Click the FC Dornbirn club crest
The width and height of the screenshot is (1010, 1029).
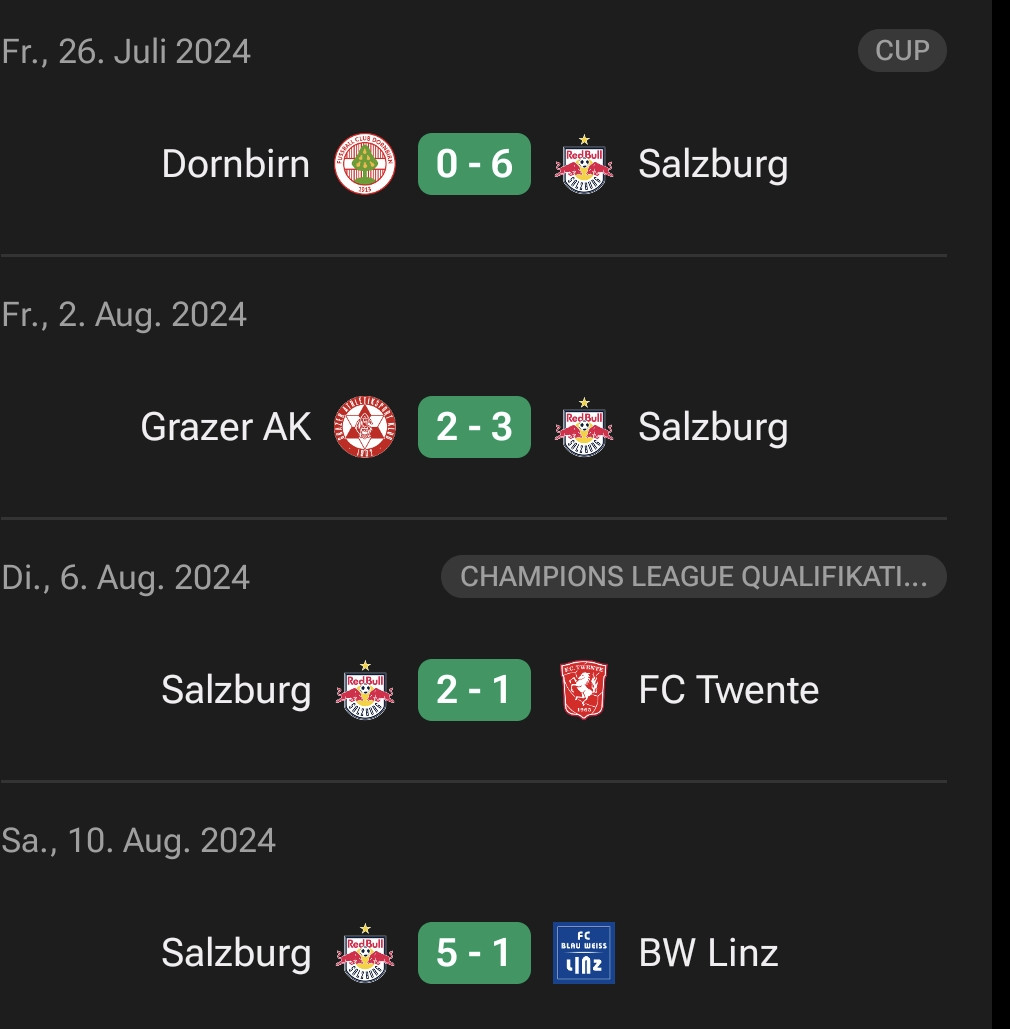(365, 164)
